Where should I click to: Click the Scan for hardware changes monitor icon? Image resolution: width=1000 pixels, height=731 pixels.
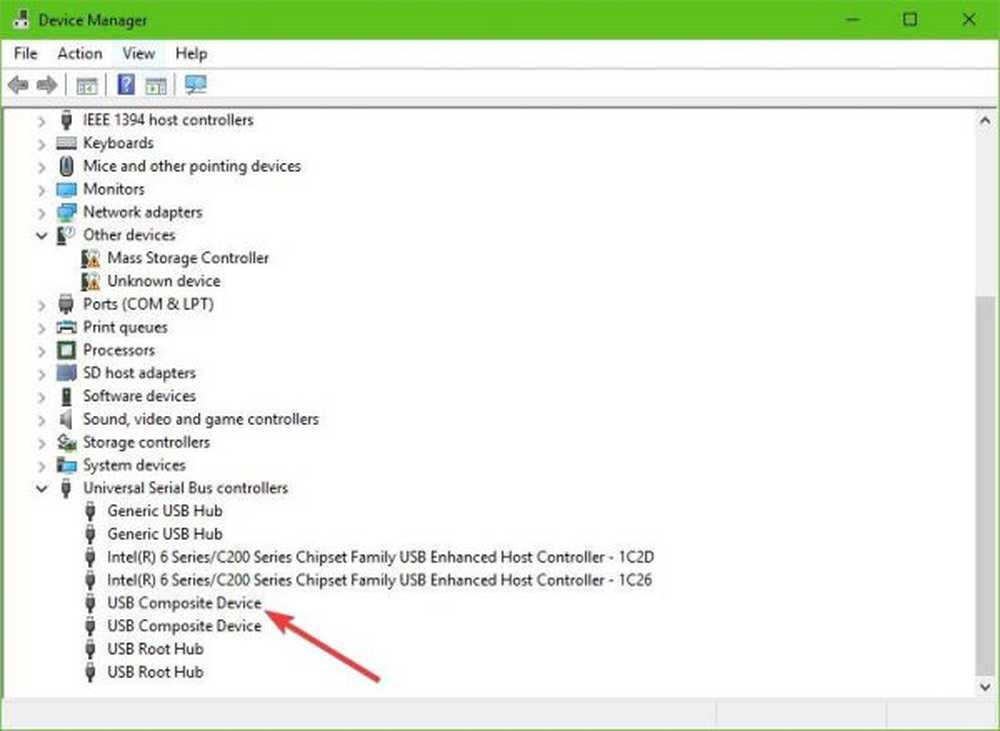click(x=196, y=86)
